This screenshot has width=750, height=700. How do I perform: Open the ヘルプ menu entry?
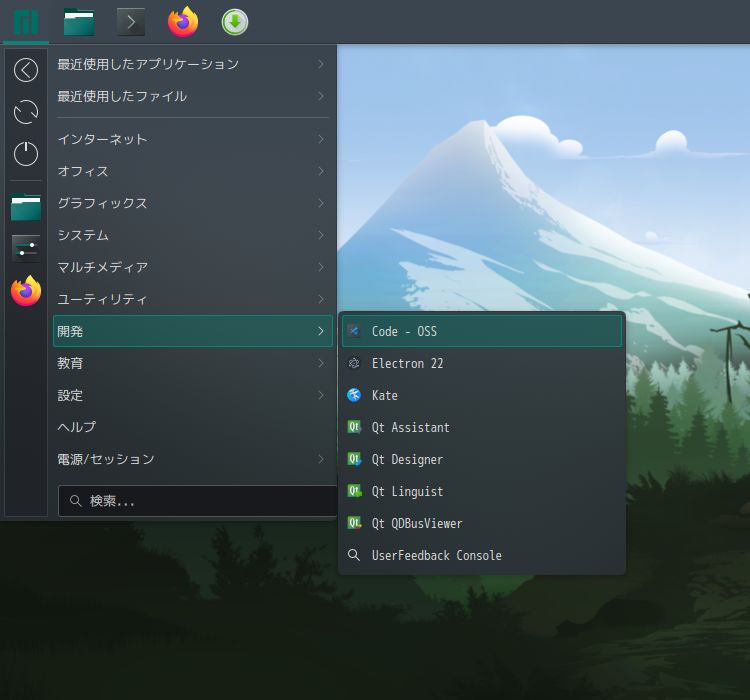pos(193,427)
